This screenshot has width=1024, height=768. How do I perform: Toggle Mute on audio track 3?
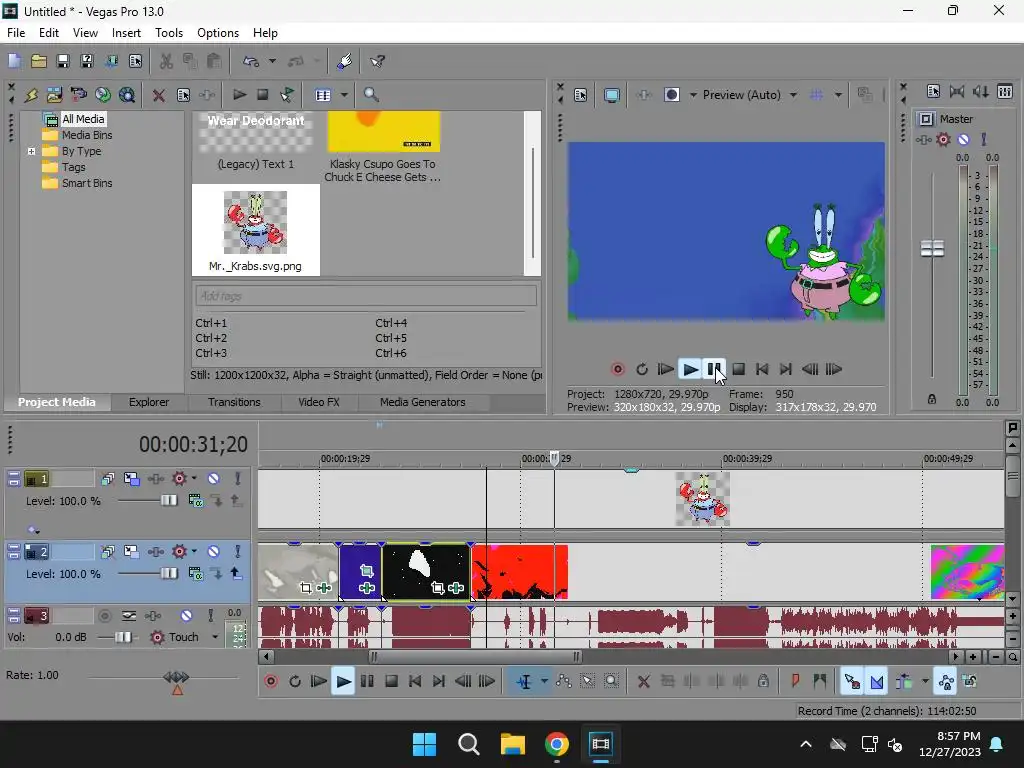(x=186, y=616)
